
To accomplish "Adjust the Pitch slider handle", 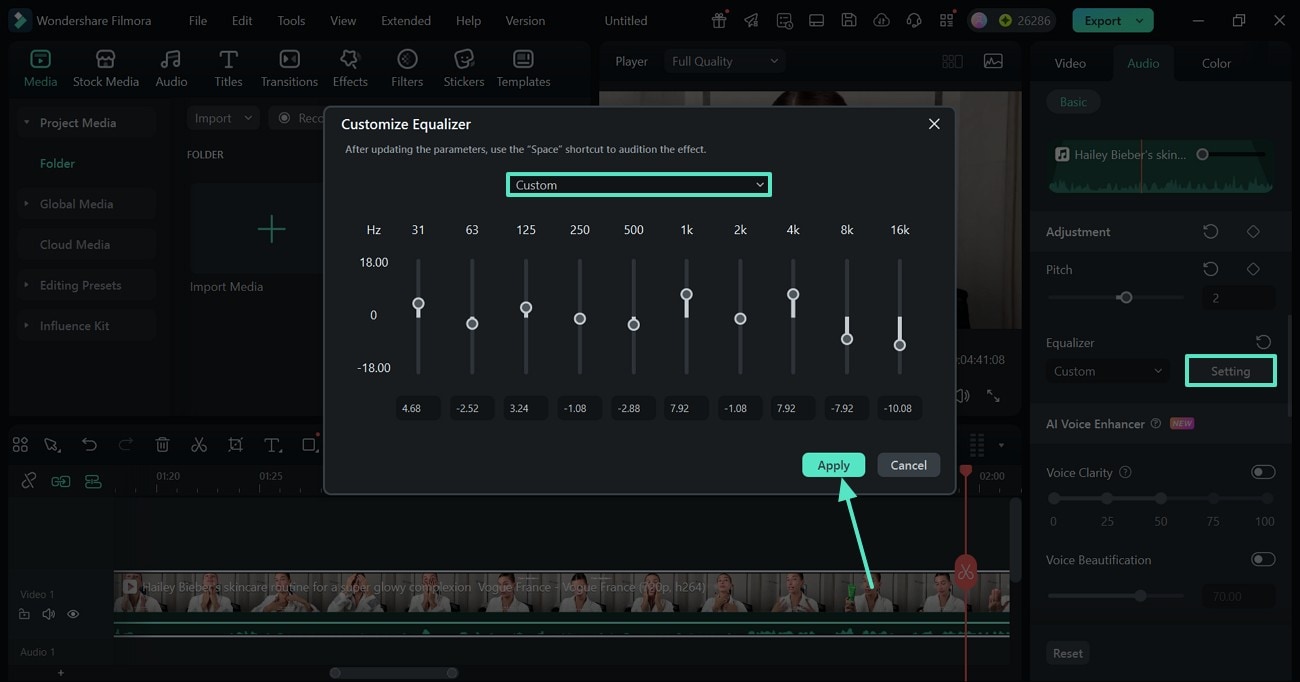I will (x=1126, y=297).
